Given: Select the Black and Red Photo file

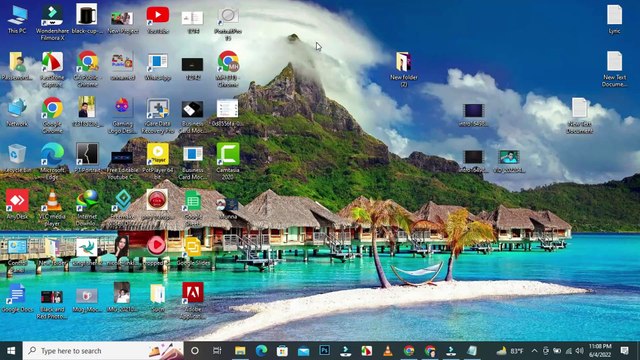Looking at the screenshot, I should [52, 304].
